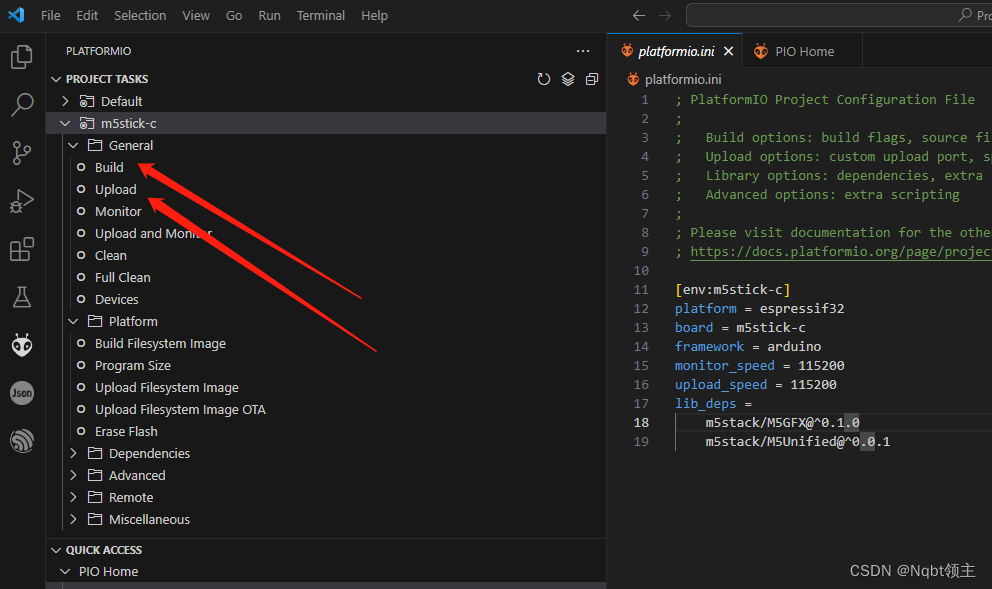Image resolution: width=992 pixels, height=589 pixels.
Task: Run the Devices task
Action: [116, 300]
